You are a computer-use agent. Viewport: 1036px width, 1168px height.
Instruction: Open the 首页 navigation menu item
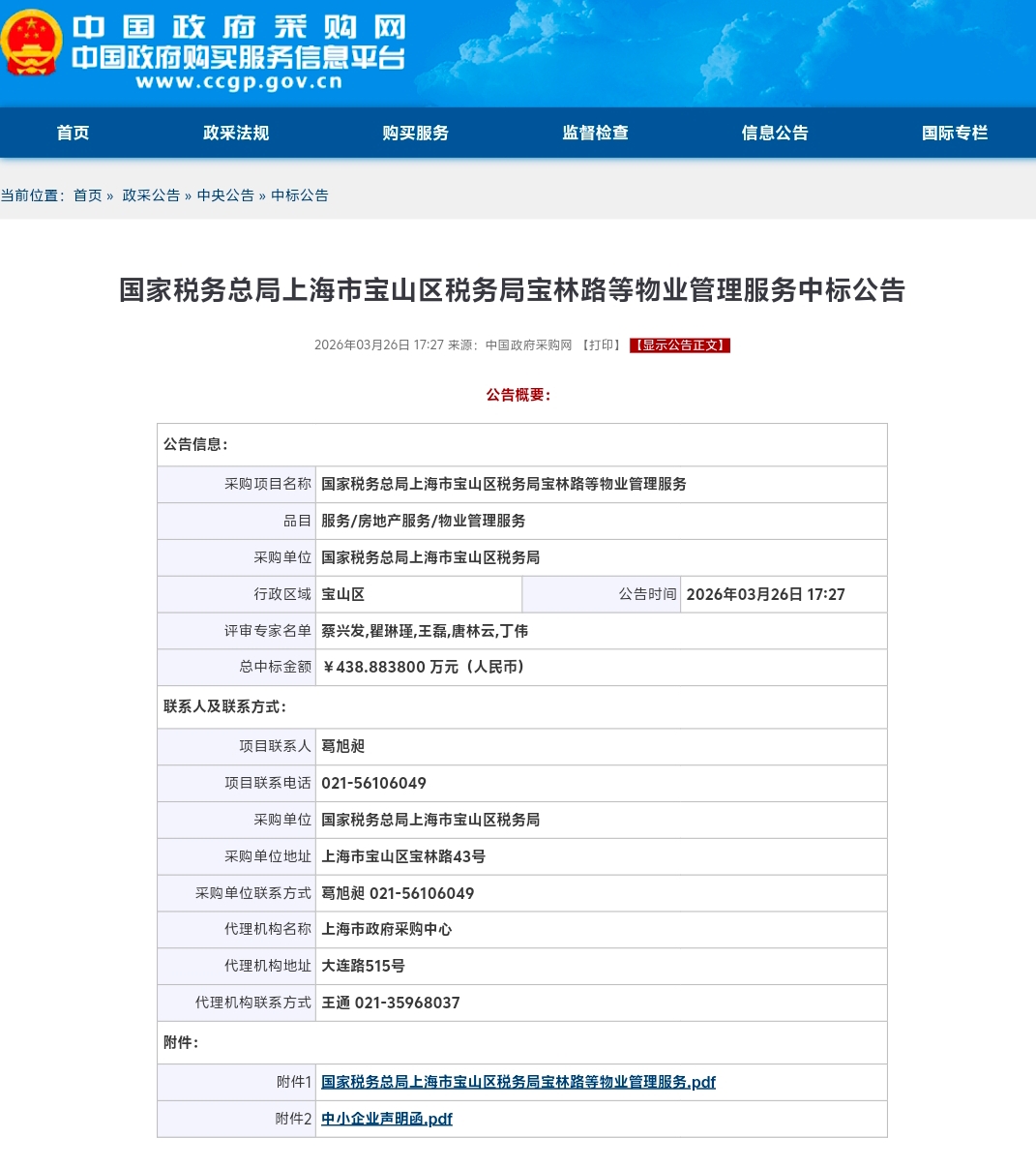pos(73,133)
